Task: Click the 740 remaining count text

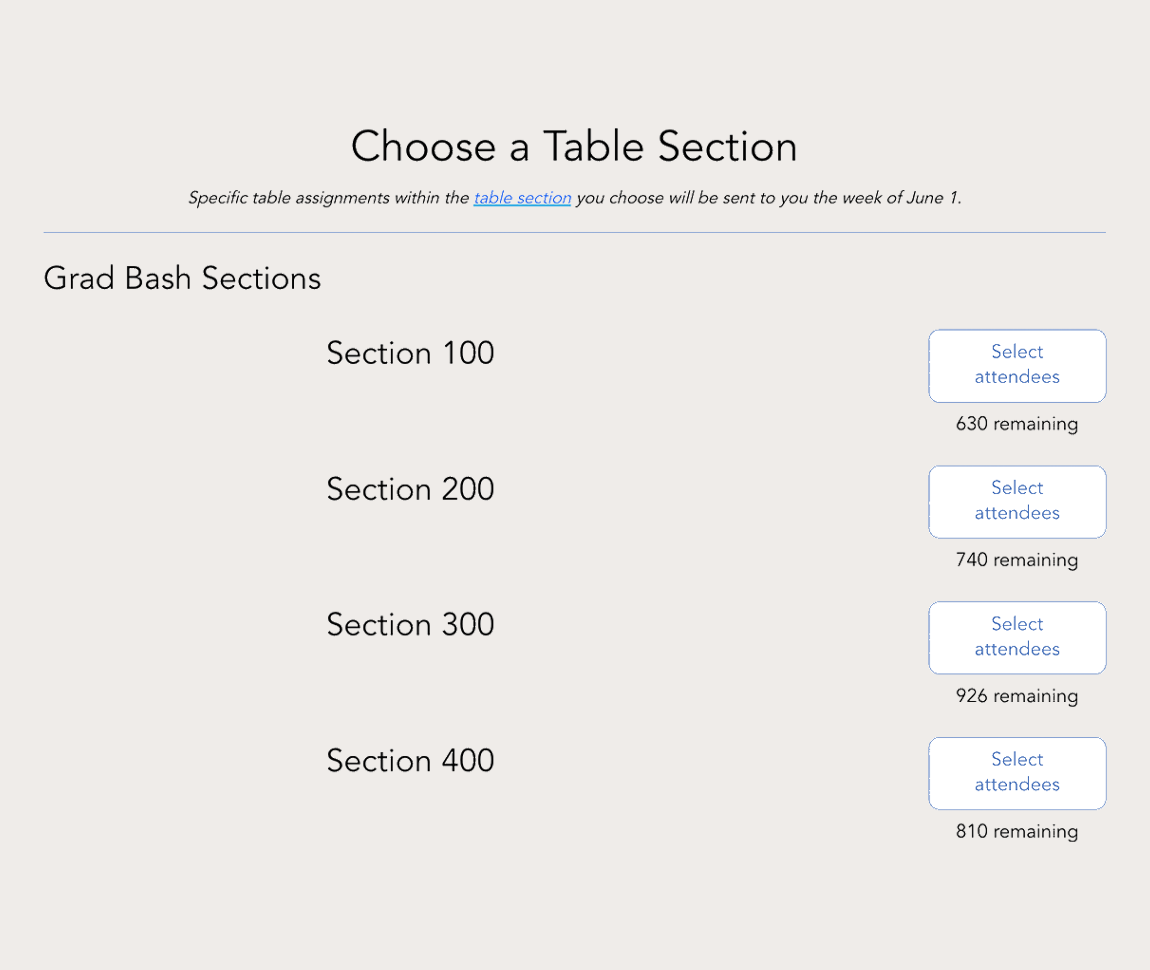Action: click(1017, 560)
